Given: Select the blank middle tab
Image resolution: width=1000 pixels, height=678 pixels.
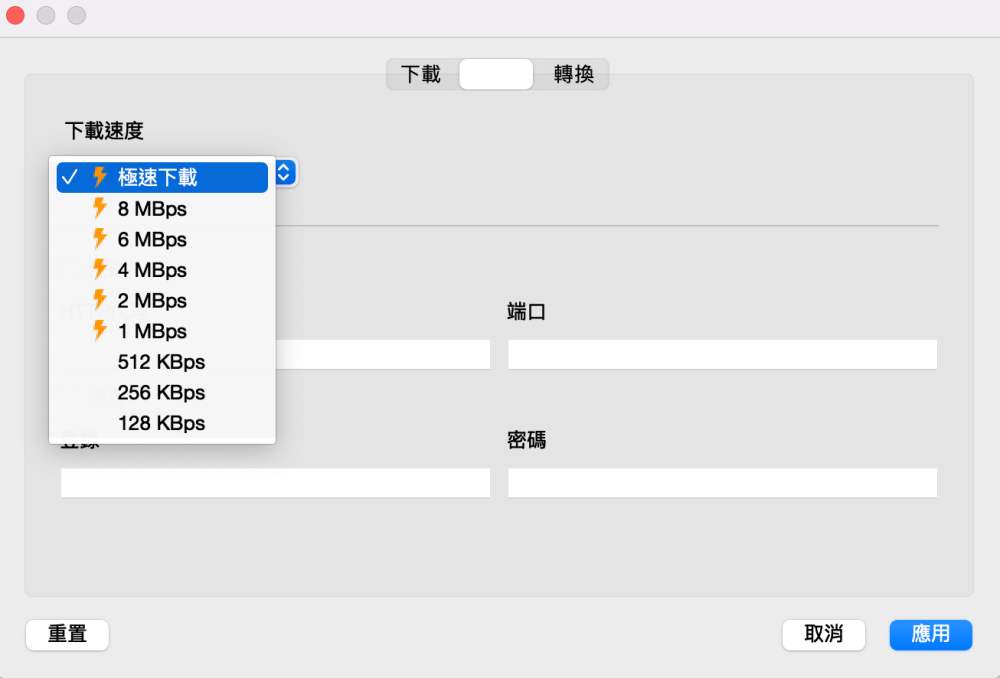Looking at the screenshot, I should click(496, 75).
